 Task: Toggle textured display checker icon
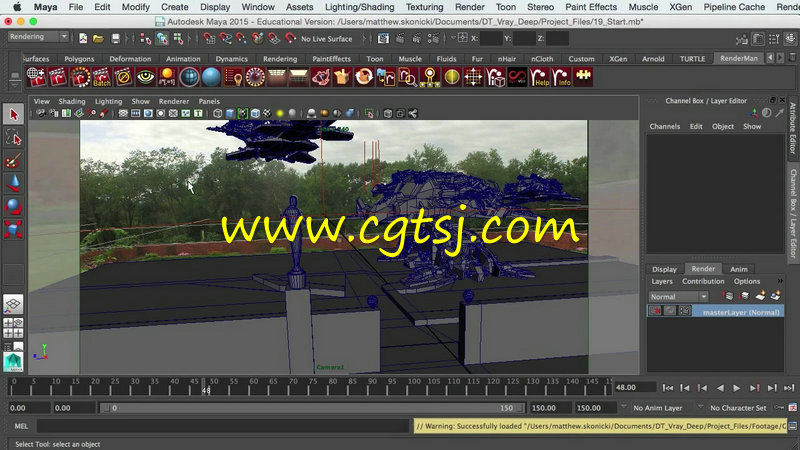tap(267, 113)
